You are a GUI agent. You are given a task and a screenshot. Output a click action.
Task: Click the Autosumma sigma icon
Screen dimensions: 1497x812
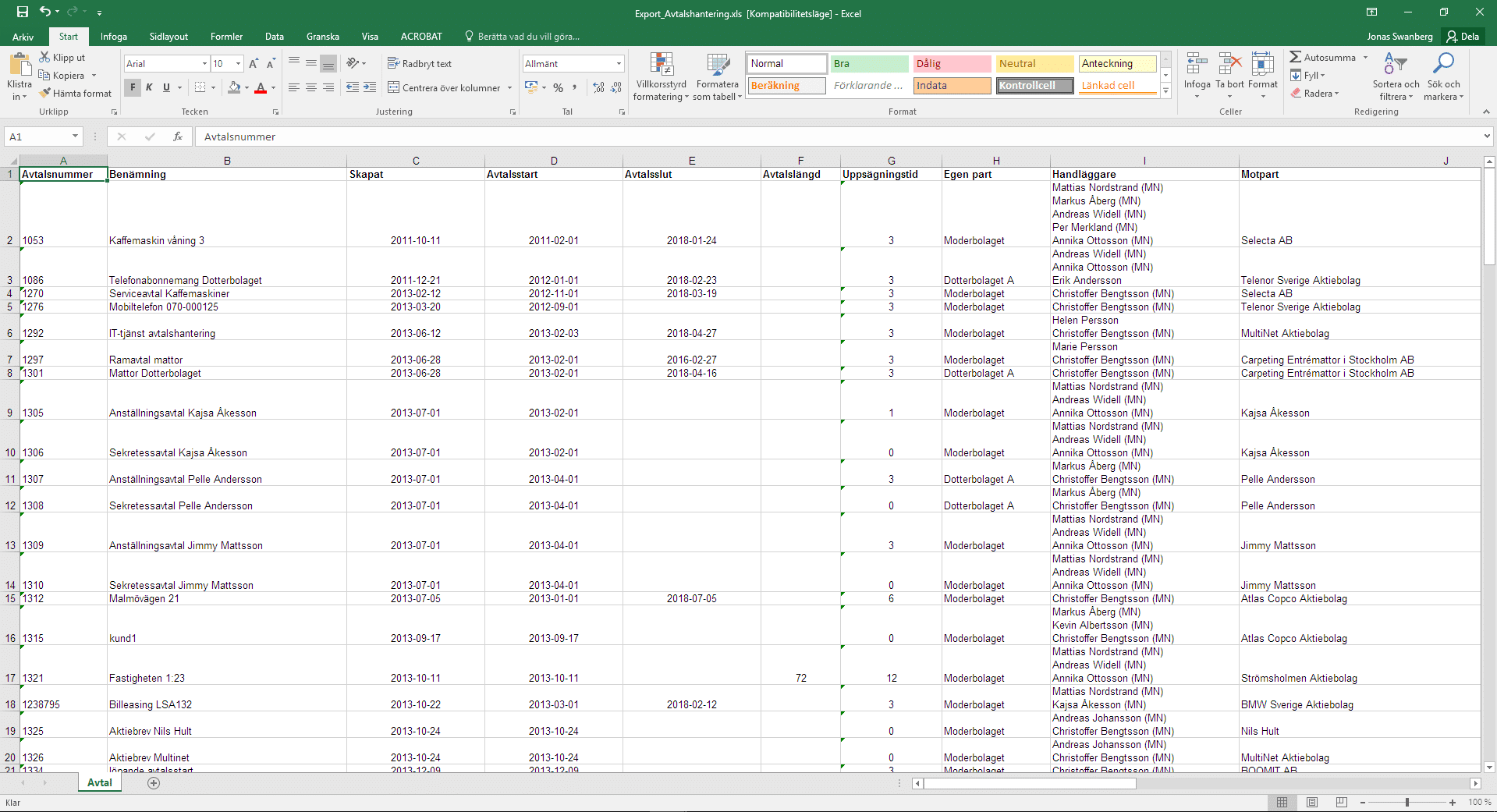tap(1295, 57)
